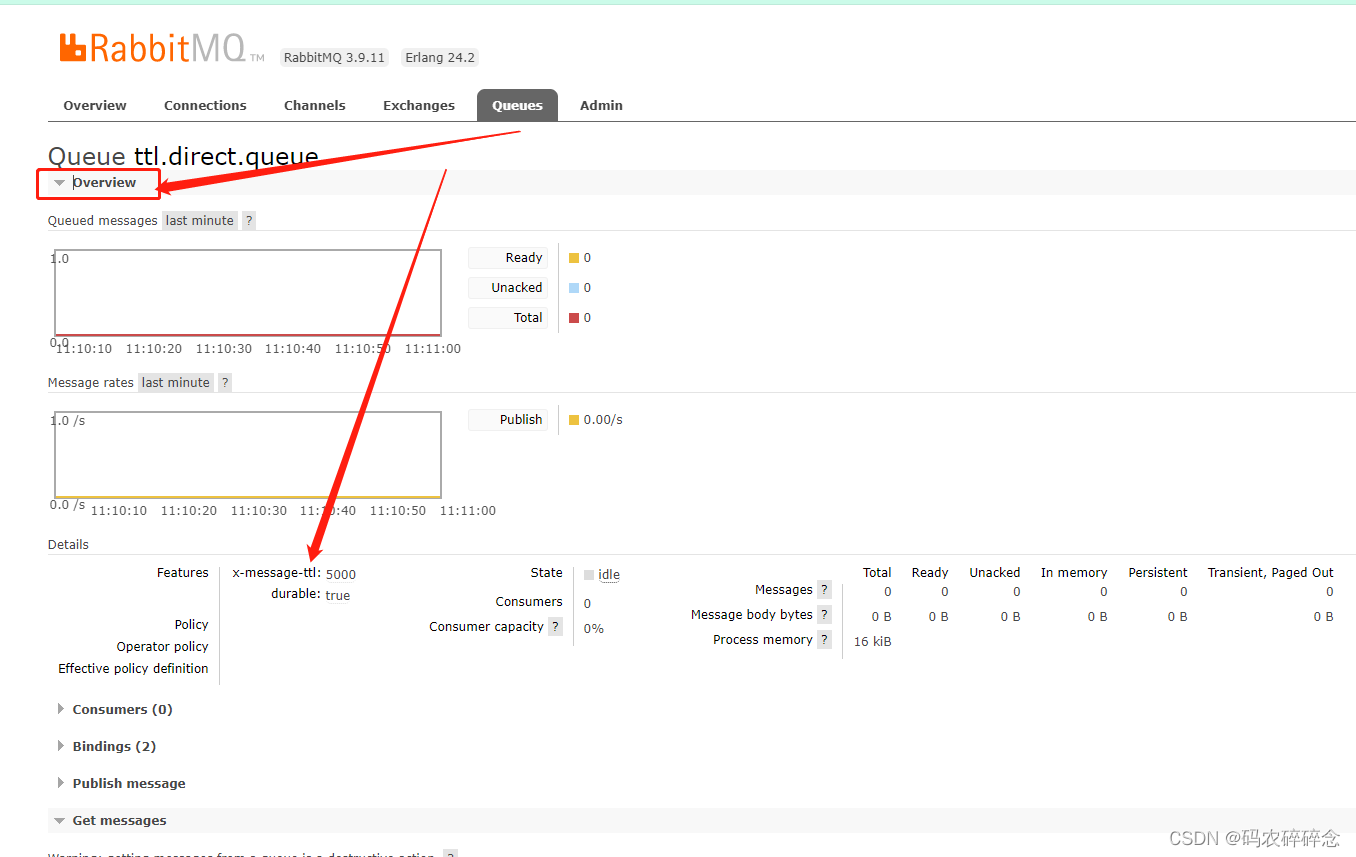Screen dimensions: 1356x857
Task: Click the idle state label
Action: pyautogui.click(x=609, y=575)
